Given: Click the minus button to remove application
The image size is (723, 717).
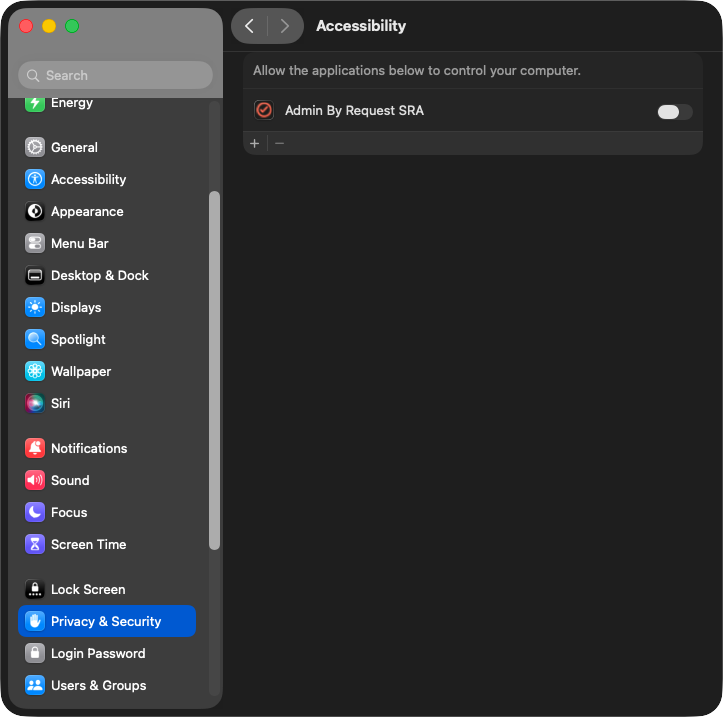Looking at the screenshot, I should 280,143.
